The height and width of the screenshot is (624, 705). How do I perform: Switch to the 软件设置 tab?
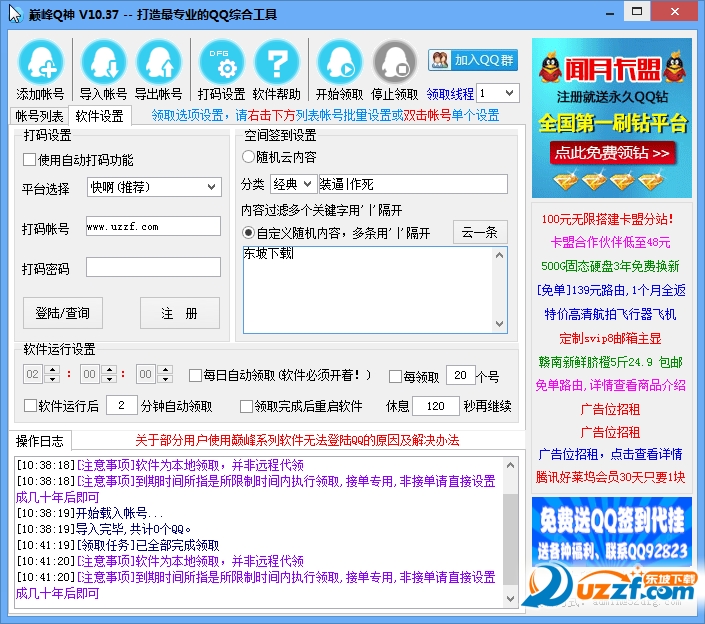99,116
